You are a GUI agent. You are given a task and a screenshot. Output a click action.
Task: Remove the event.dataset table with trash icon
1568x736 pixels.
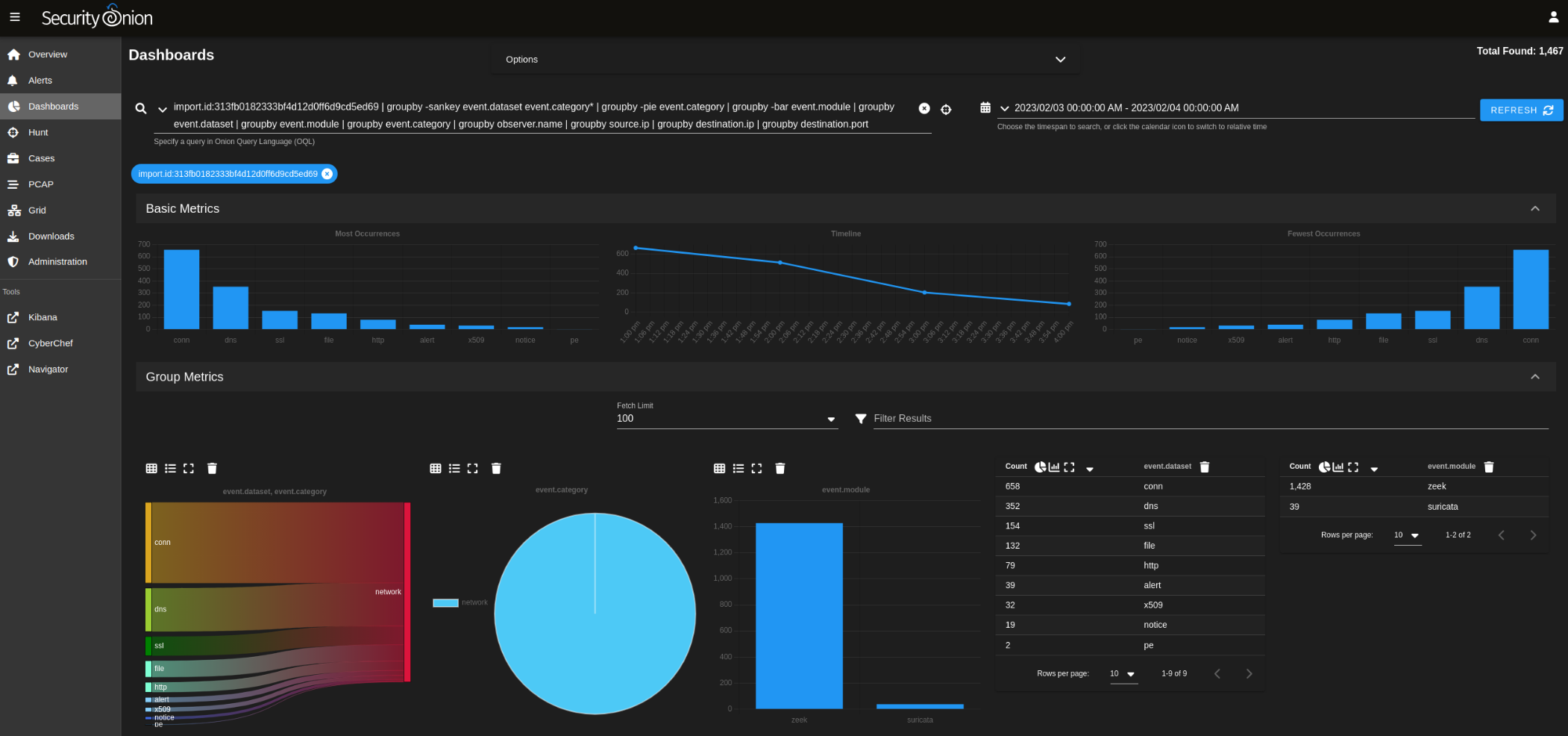(x=1204, y=467)
